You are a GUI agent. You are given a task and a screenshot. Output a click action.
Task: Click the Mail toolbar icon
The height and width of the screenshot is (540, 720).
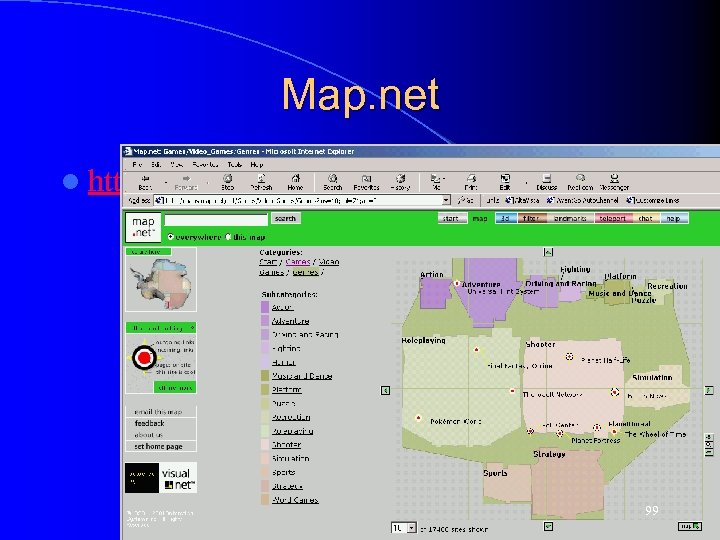pyautogui.click(x=435, y=182)
